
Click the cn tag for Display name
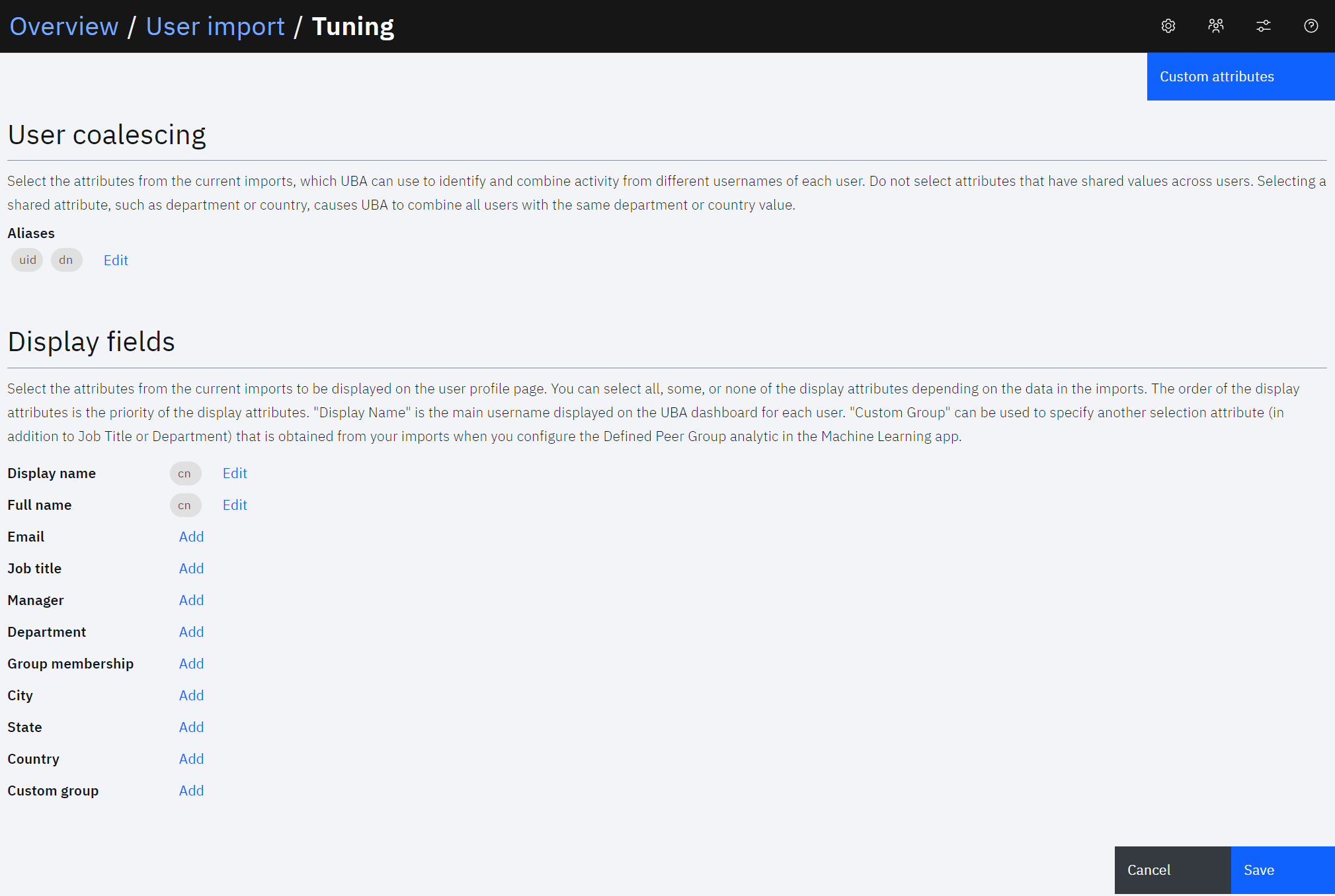185,473
